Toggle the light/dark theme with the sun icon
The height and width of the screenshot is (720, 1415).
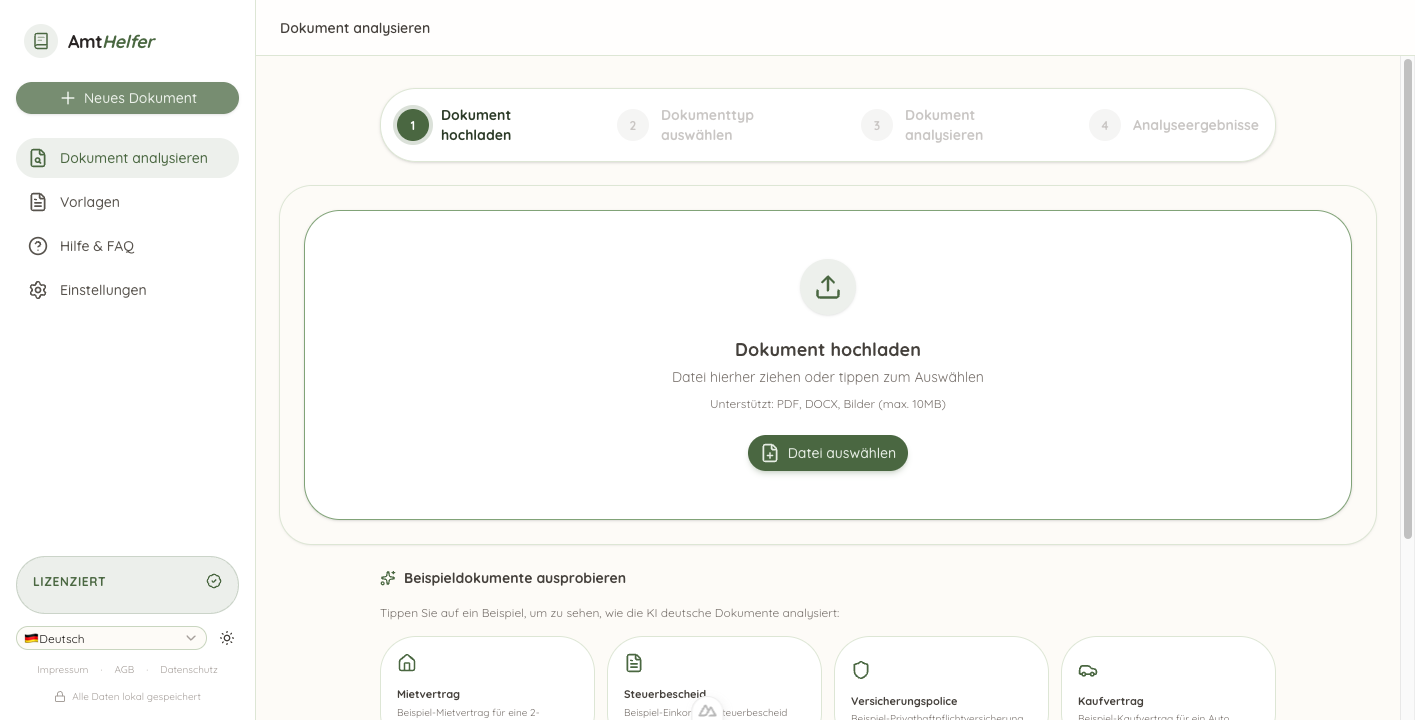click(227, 638)
